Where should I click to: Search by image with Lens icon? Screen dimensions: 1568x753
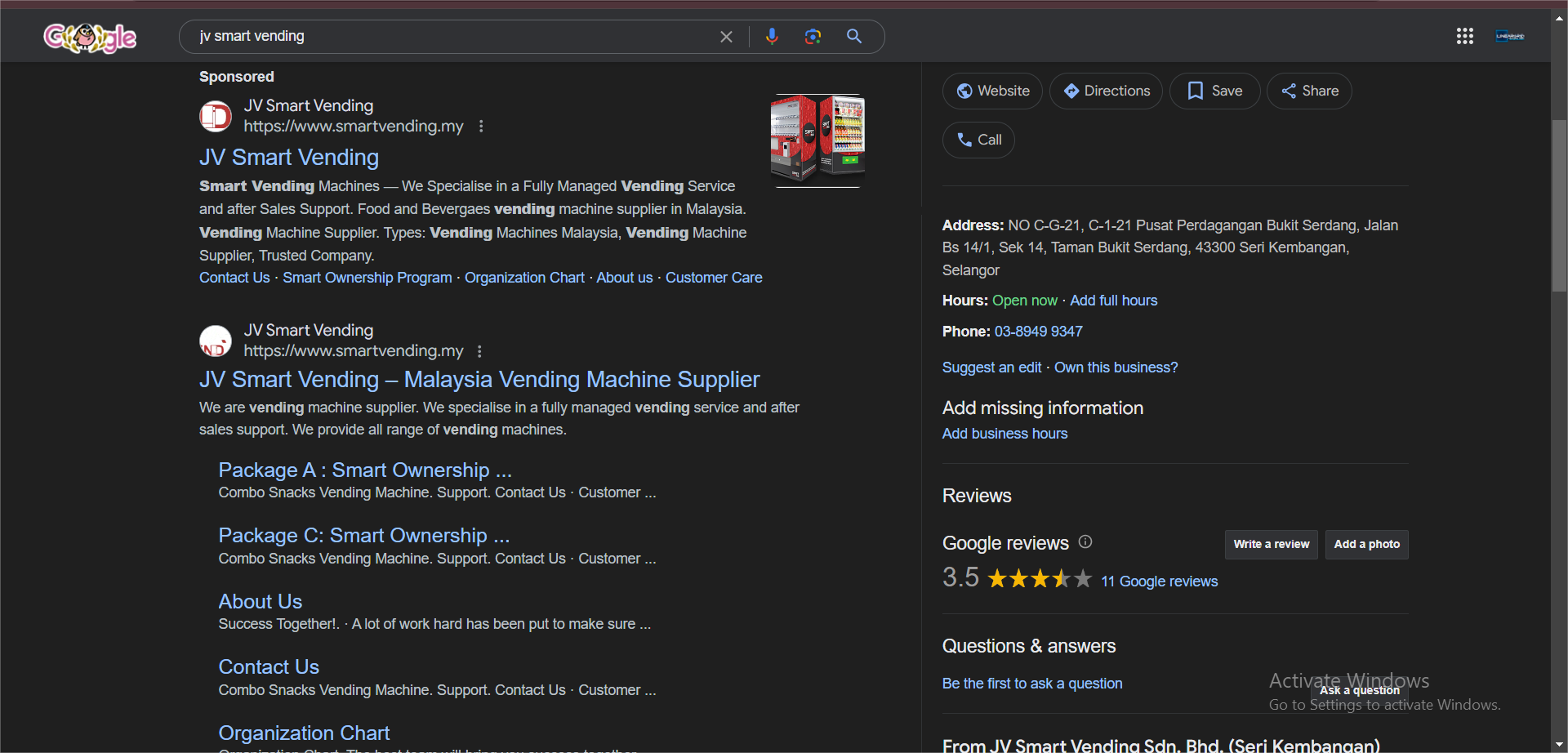tap(813, 37)
